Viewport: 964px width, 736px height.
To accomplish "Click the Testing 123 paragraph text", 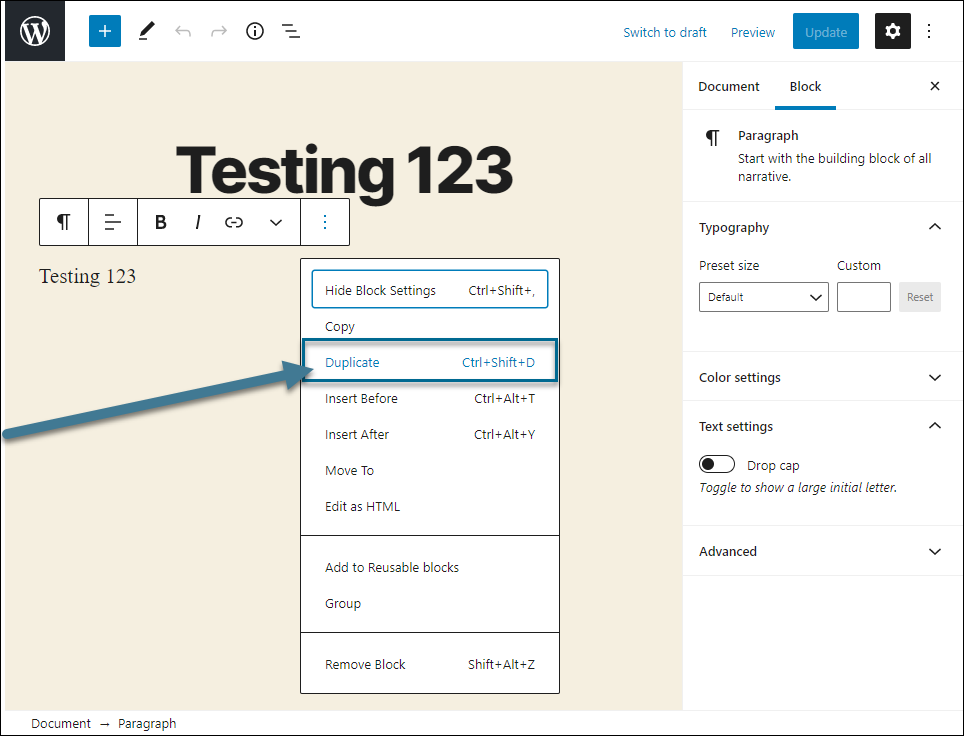I will 87,276.
